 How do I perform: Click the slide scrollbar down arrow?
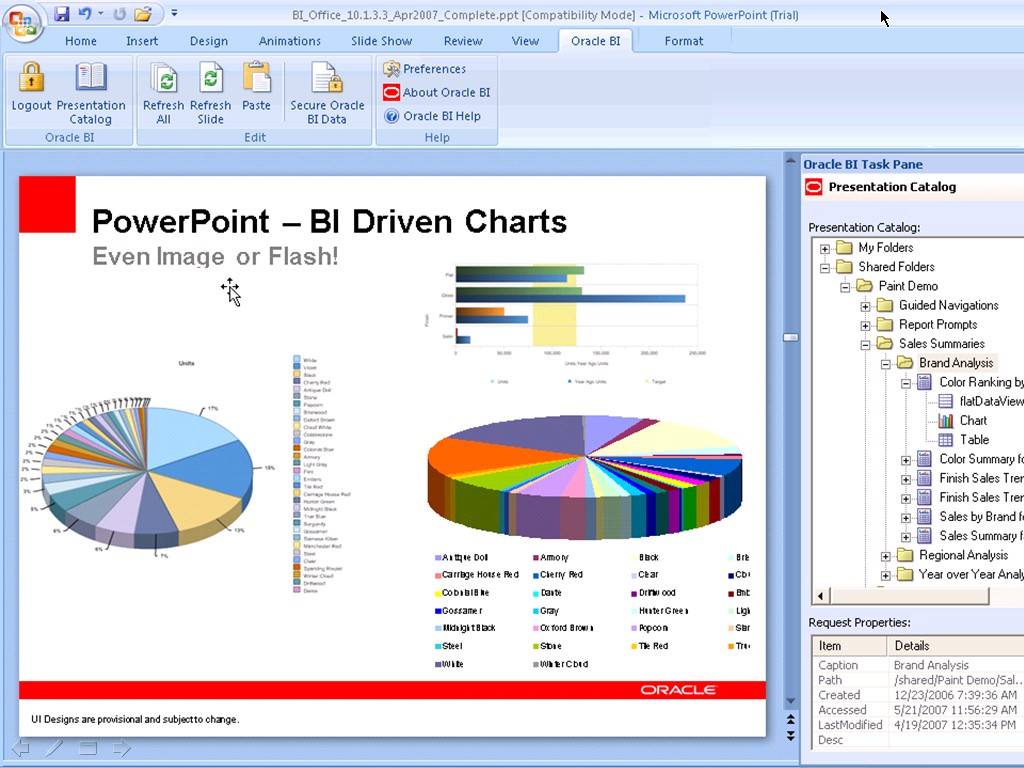pyautogui.click(x=790, y=701)
